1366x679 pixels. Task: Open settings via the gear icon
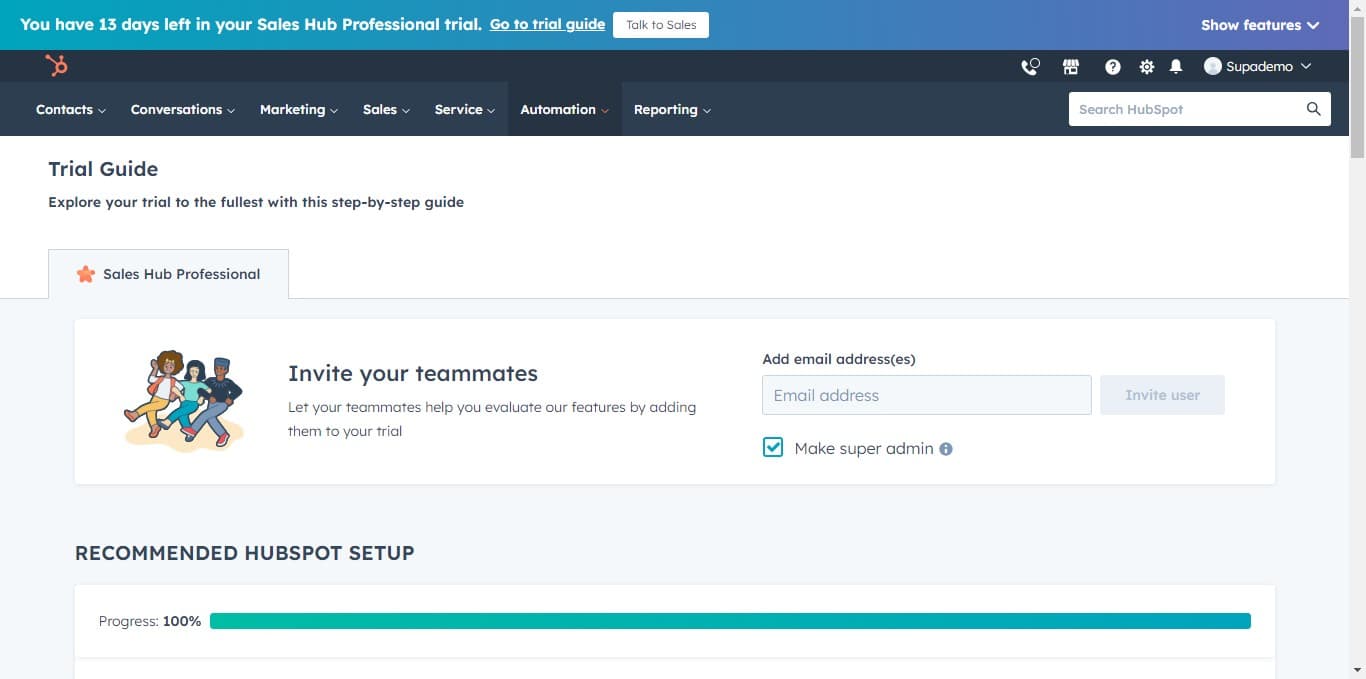[1146, 66]
